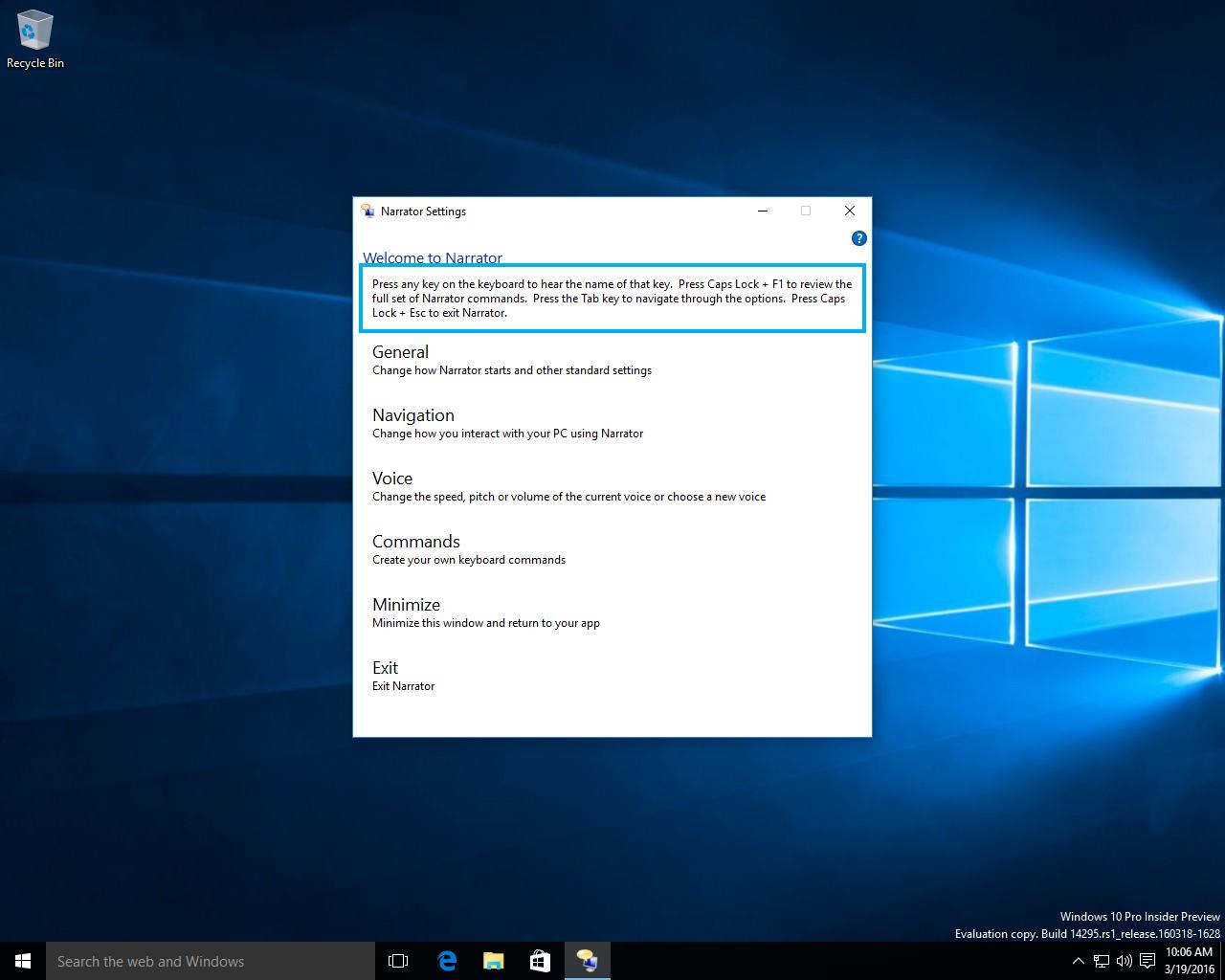The image size is (1225, 980).
Task: Show hidden system tray icons
Action: click(1079, 961)
